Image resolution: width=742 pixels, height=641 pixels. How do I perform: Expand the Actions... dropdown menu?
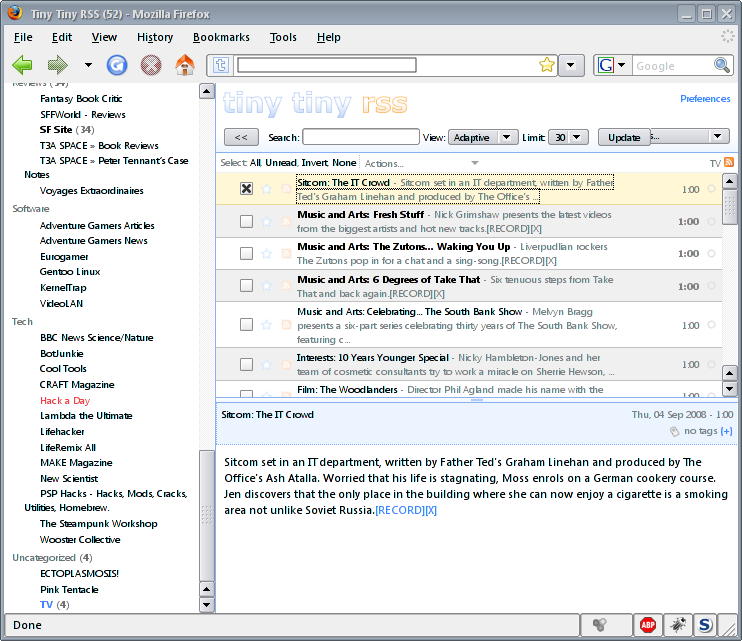420,163
